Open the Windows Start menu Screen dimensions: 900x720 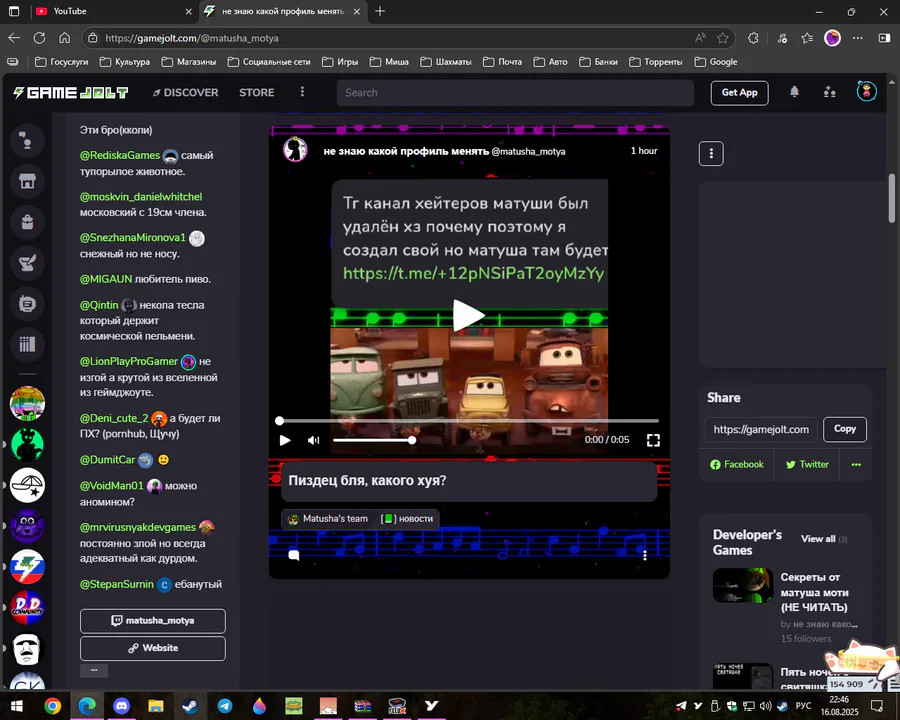click(17, 705)
